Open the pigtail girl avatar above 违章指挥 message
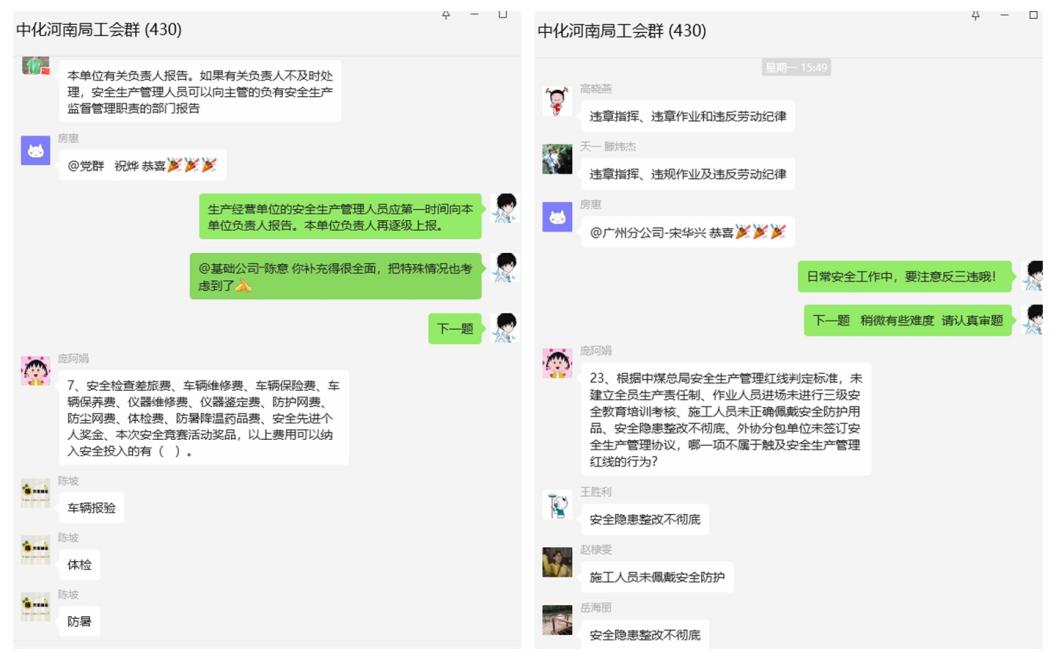This screenshot has height=660, width=1056. [x=557, y=101]
